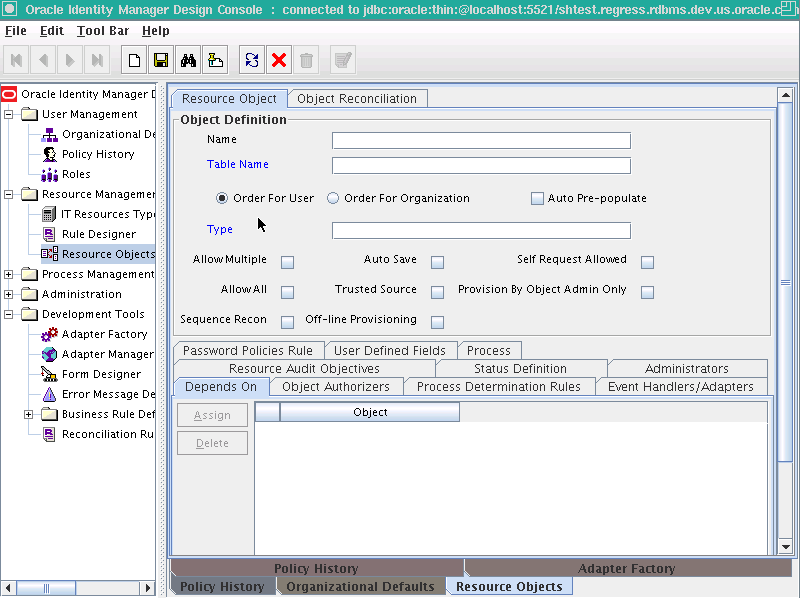The height and width of the screenshot is (598, 800).
Task: Expand the Administration folder
Action: click(10, 294)
